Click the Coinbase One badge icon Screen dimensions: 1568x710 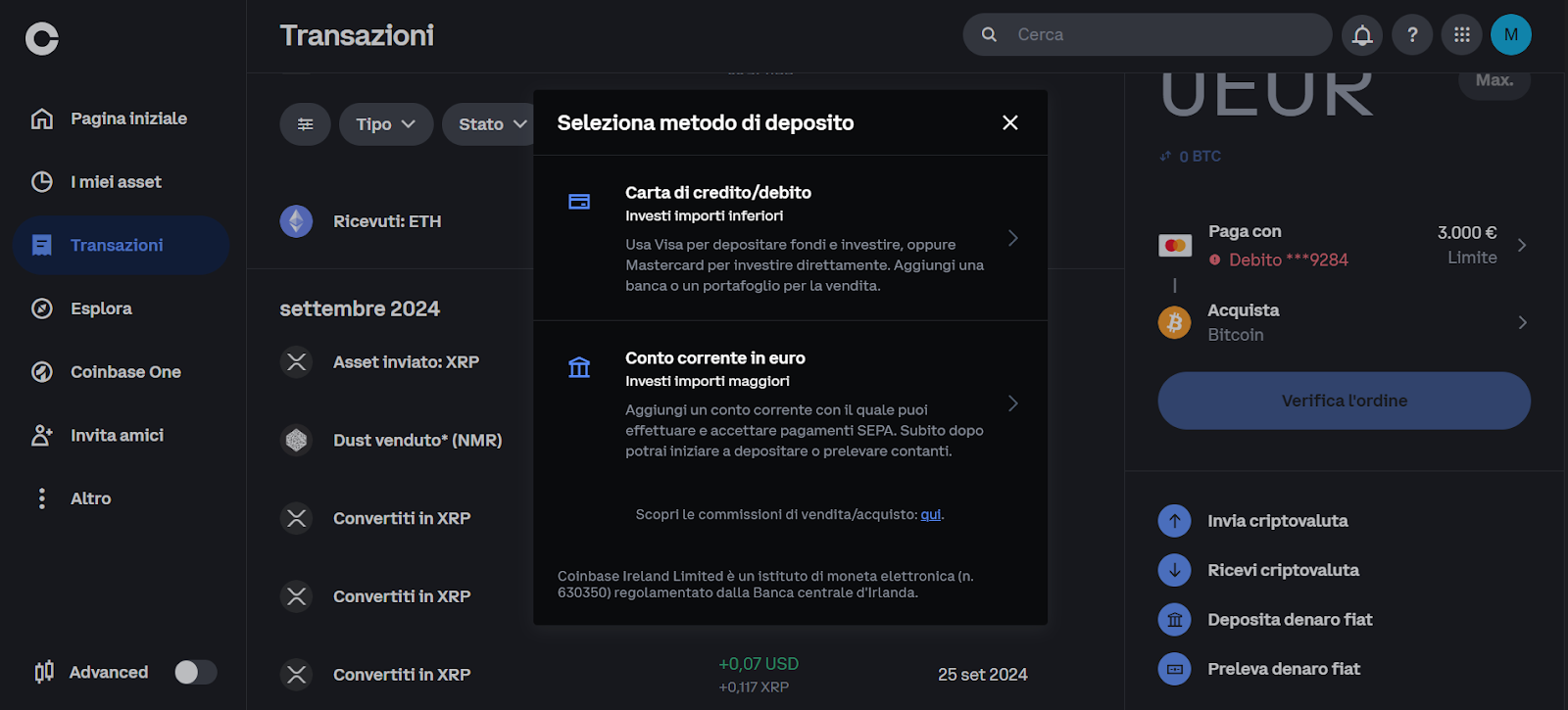click(x=42, y=372)
